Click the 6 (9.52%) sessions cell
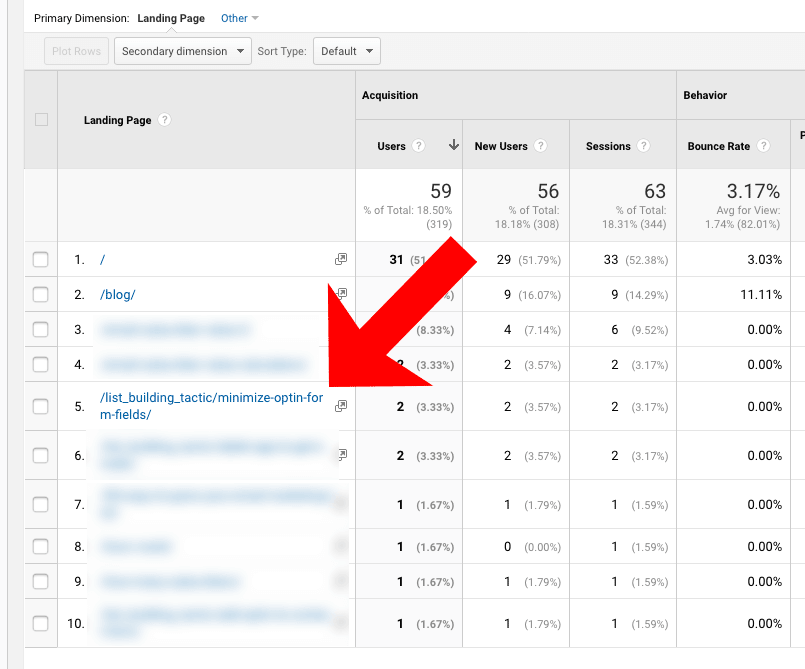Image resolution: width=805 pixels, height=669 pixels. 639,329
